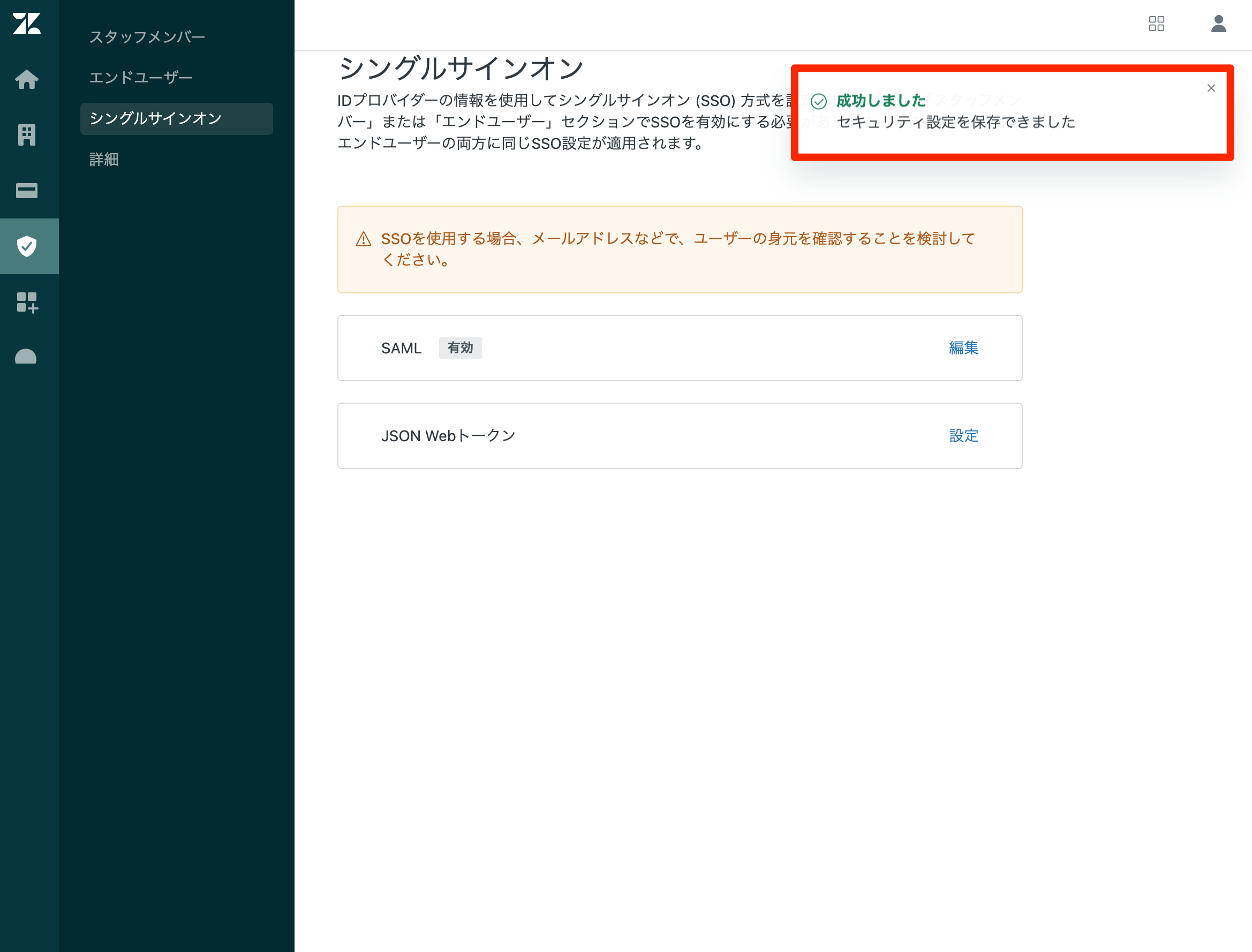Open the user profile avatar icon
This screenshot has width=1252, height=952.
pyautogui.click(x=1219, y=23)
